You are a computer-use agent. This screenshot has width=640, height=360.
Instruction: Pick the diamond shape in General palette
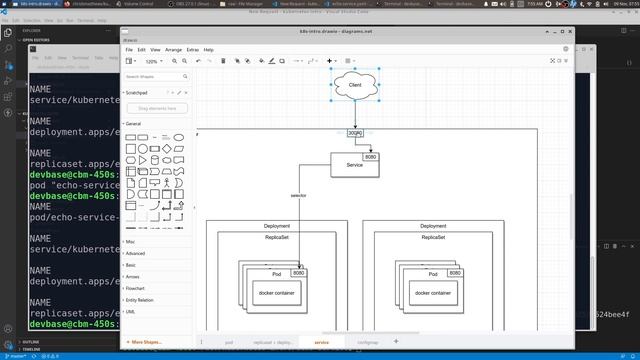167,149
